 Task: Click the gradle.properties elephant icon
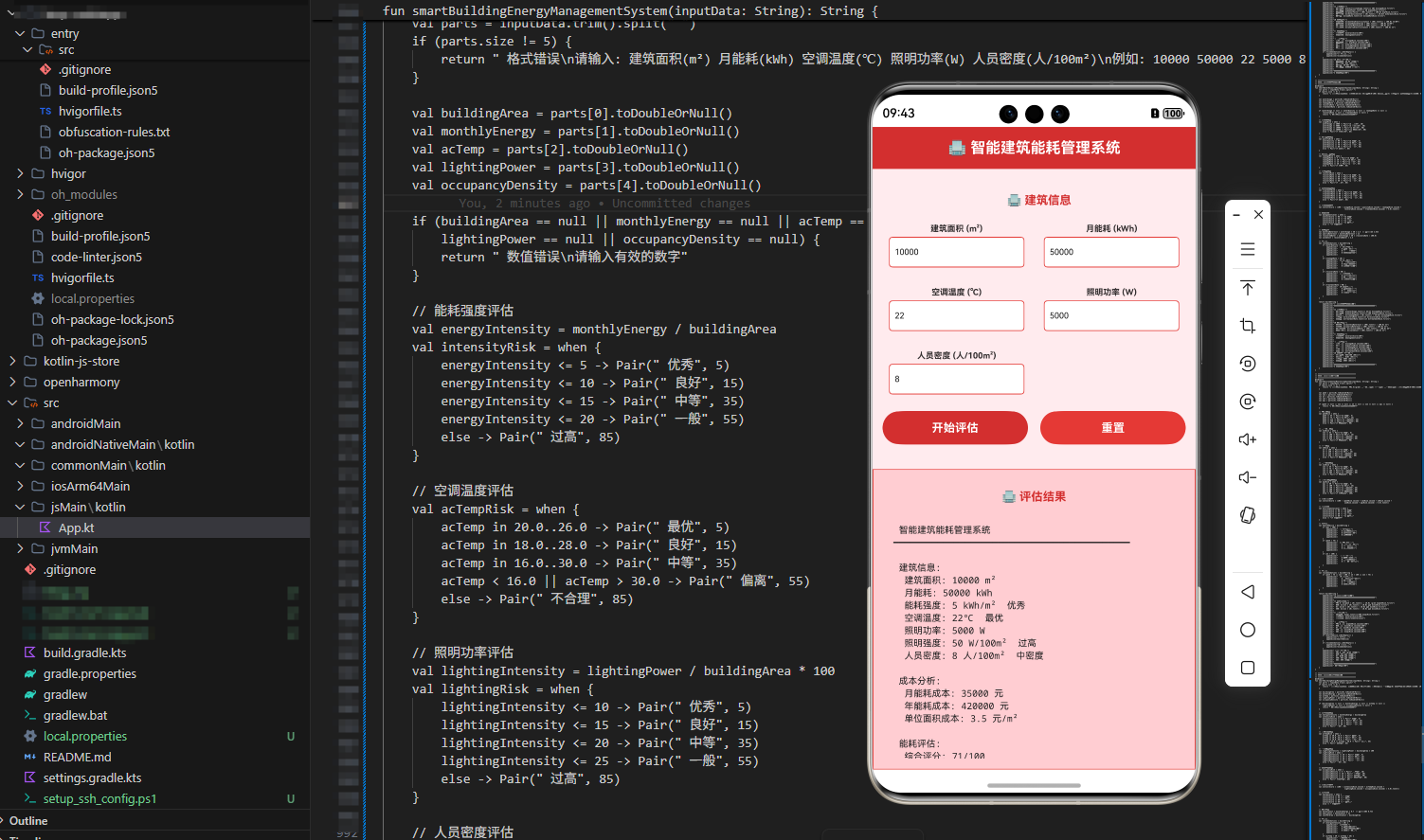click(x=29, y=673)
